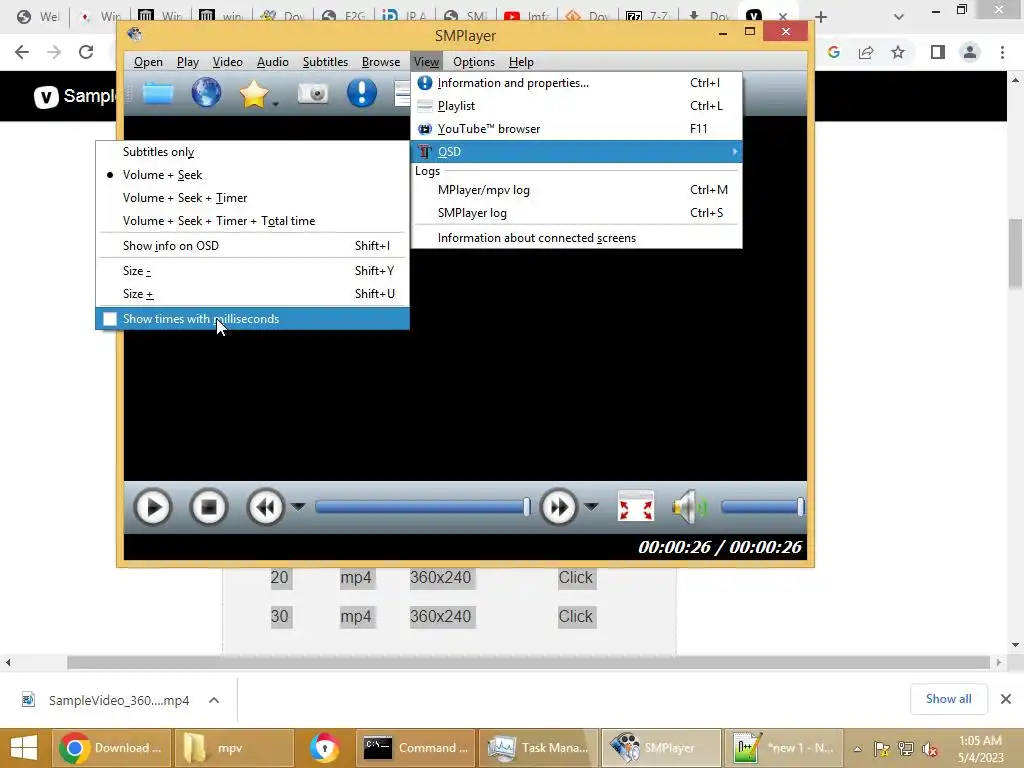The width and height of the screenshot is (1024, 768).
Task: Expand OSD submenu arrow
Action: tap(735, 152)
